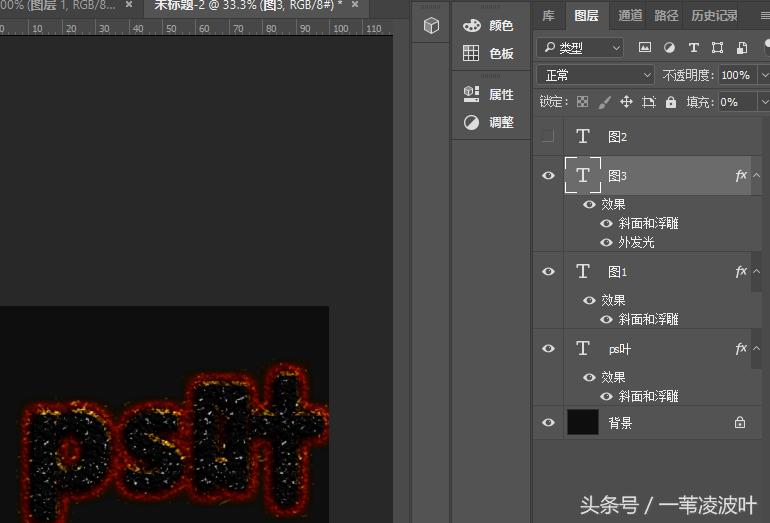
Task: Filter layers by pixel image icon
Action: pyautogui.click(x=645, y=47)
